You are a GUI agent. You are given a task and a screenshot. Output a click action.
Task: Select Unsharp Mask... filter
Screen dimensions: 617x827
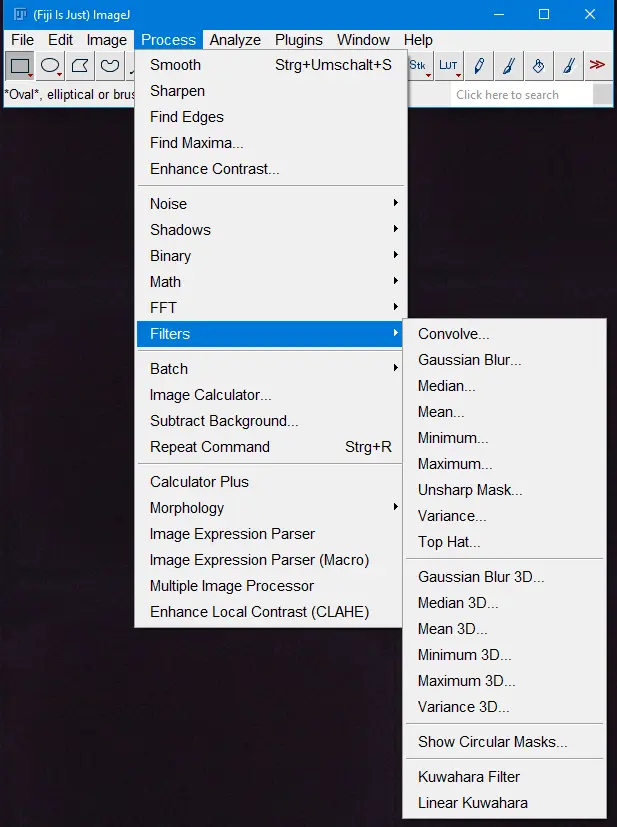(470, 490)
